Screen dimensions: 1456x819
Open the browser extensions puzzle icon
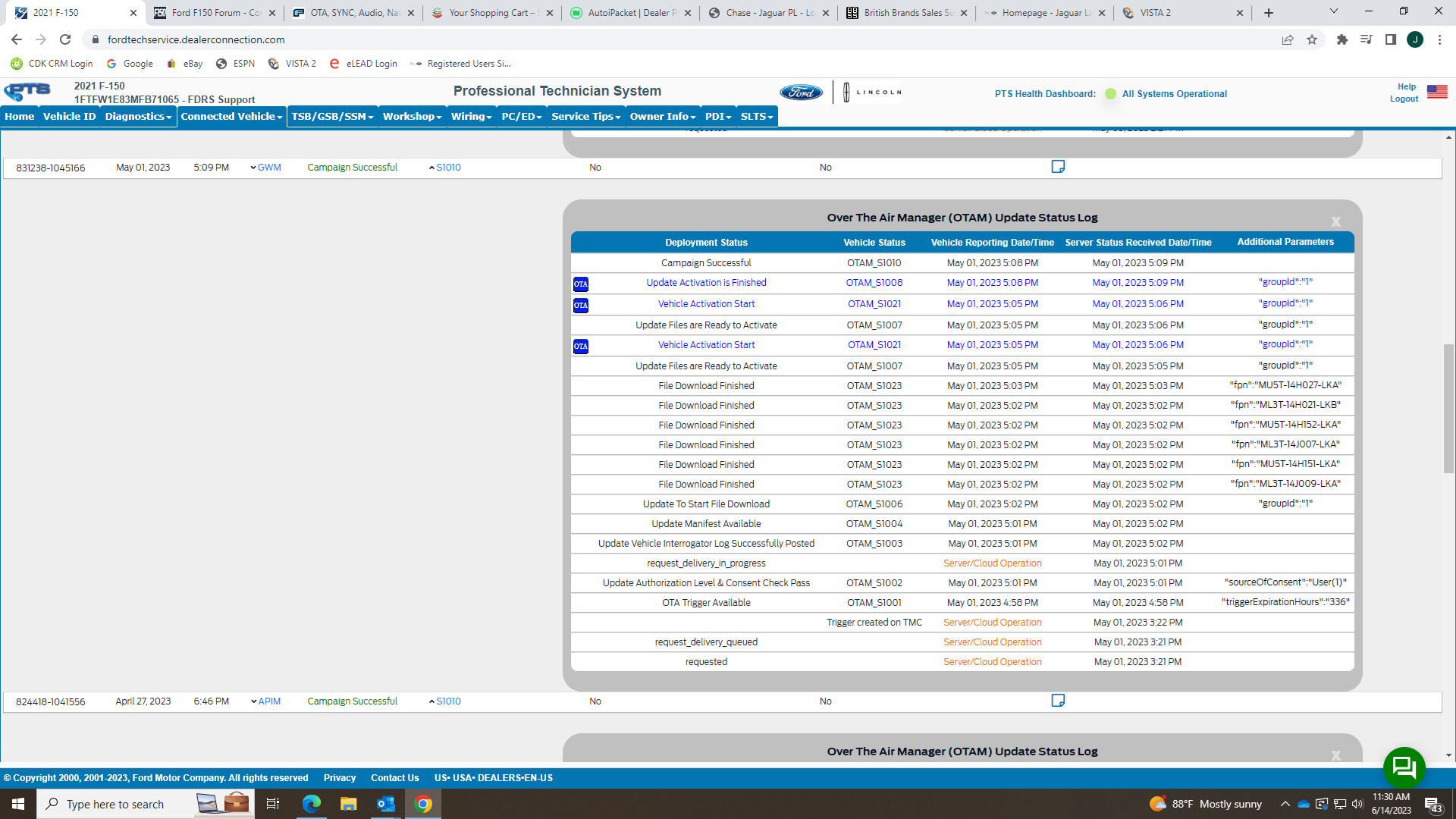[x=1341, y=39]
